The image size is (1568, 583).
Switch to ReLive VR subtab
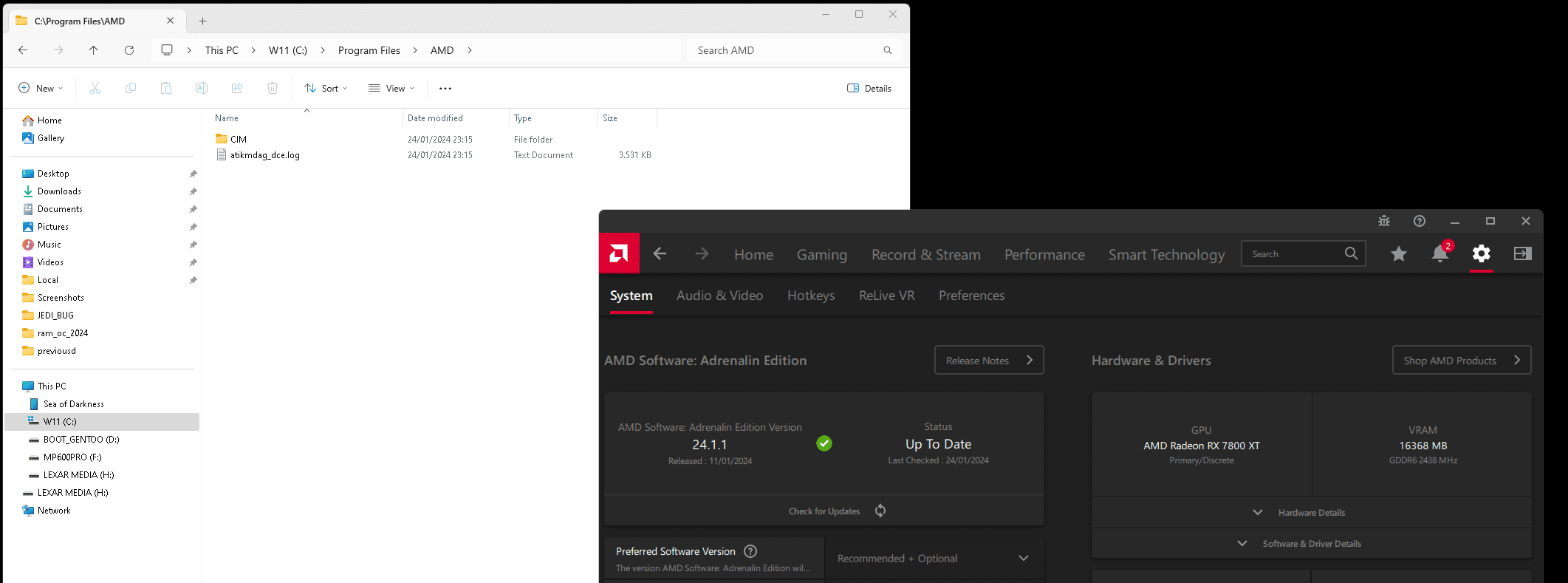[x=886, y=296]
